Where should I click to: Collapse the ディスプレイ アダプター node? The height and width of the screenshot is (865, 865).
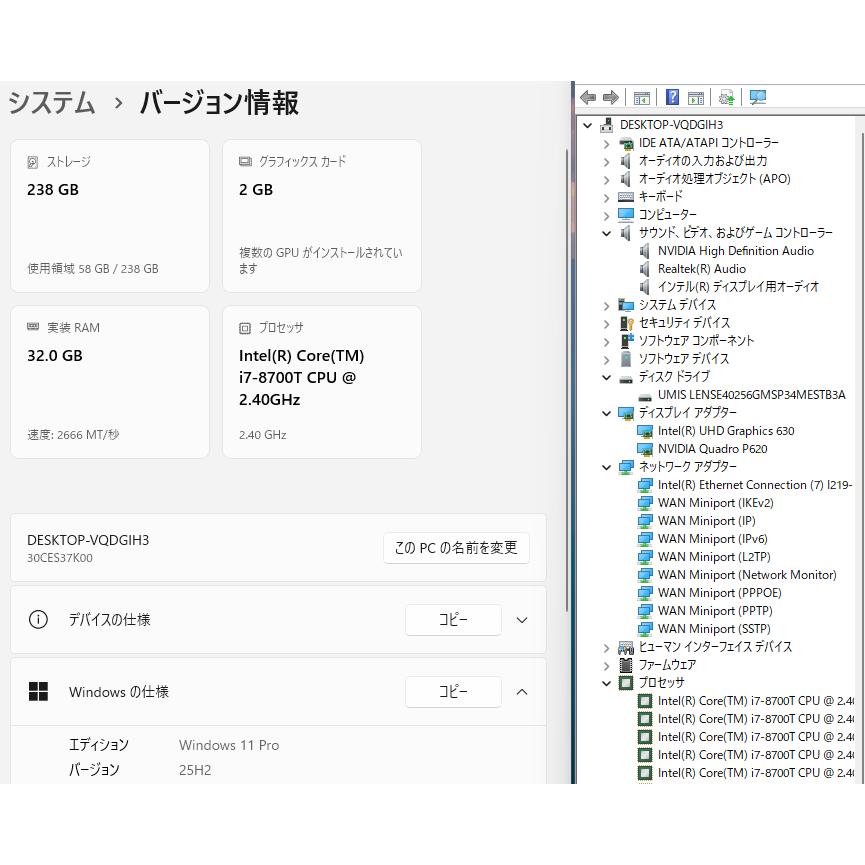coord(607,414)
